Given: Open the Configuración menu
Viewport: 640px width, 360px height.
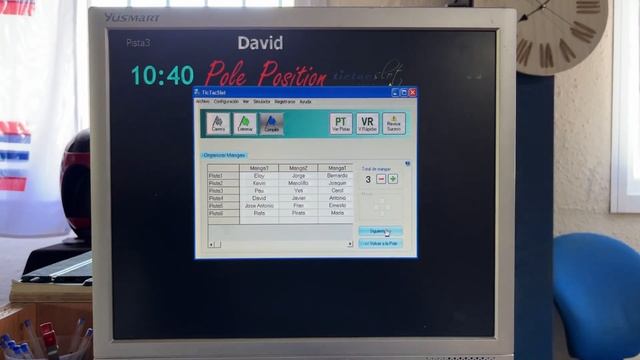Looking at the screenshot, I should point(226,102).
